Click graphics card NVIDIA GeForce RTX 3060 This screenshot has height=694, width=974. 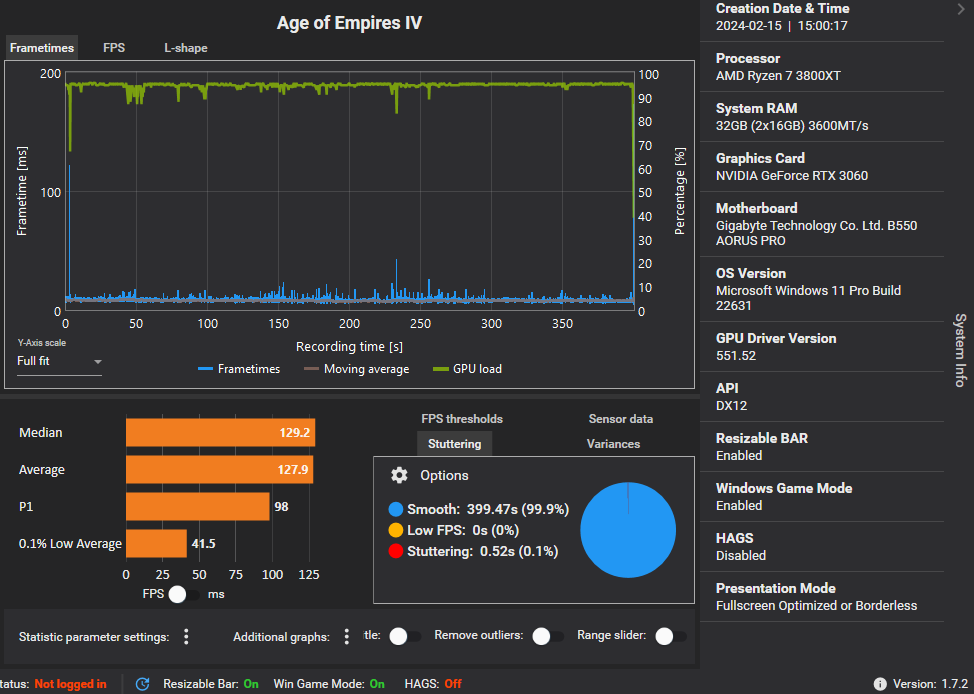coord(791,176)
